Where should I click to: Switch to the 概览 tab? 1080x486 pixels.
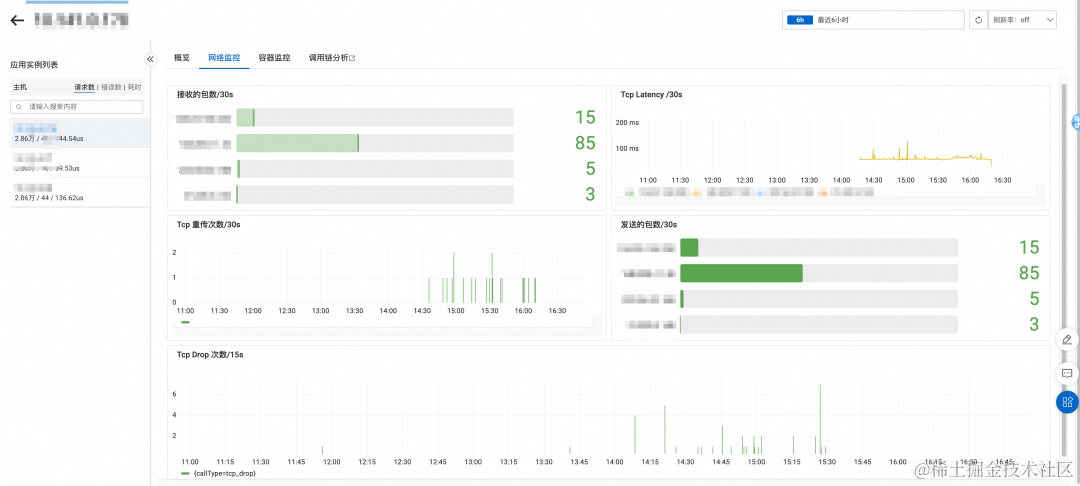pyautogui.click(x=182, y=58)
